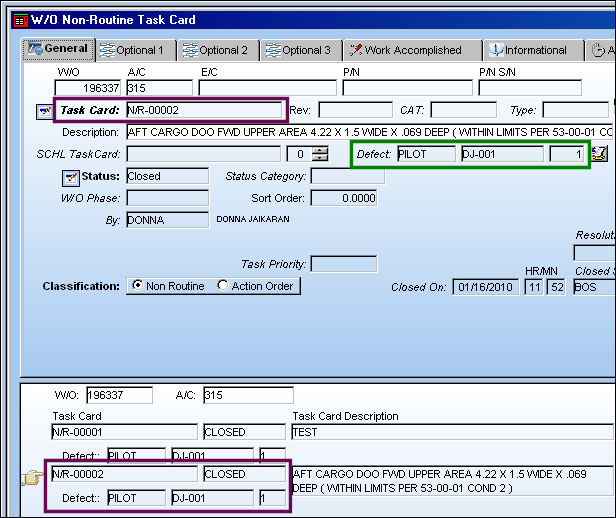Click the Task Priority field
The height and width of the screenshot is (518, 616).
344,264
